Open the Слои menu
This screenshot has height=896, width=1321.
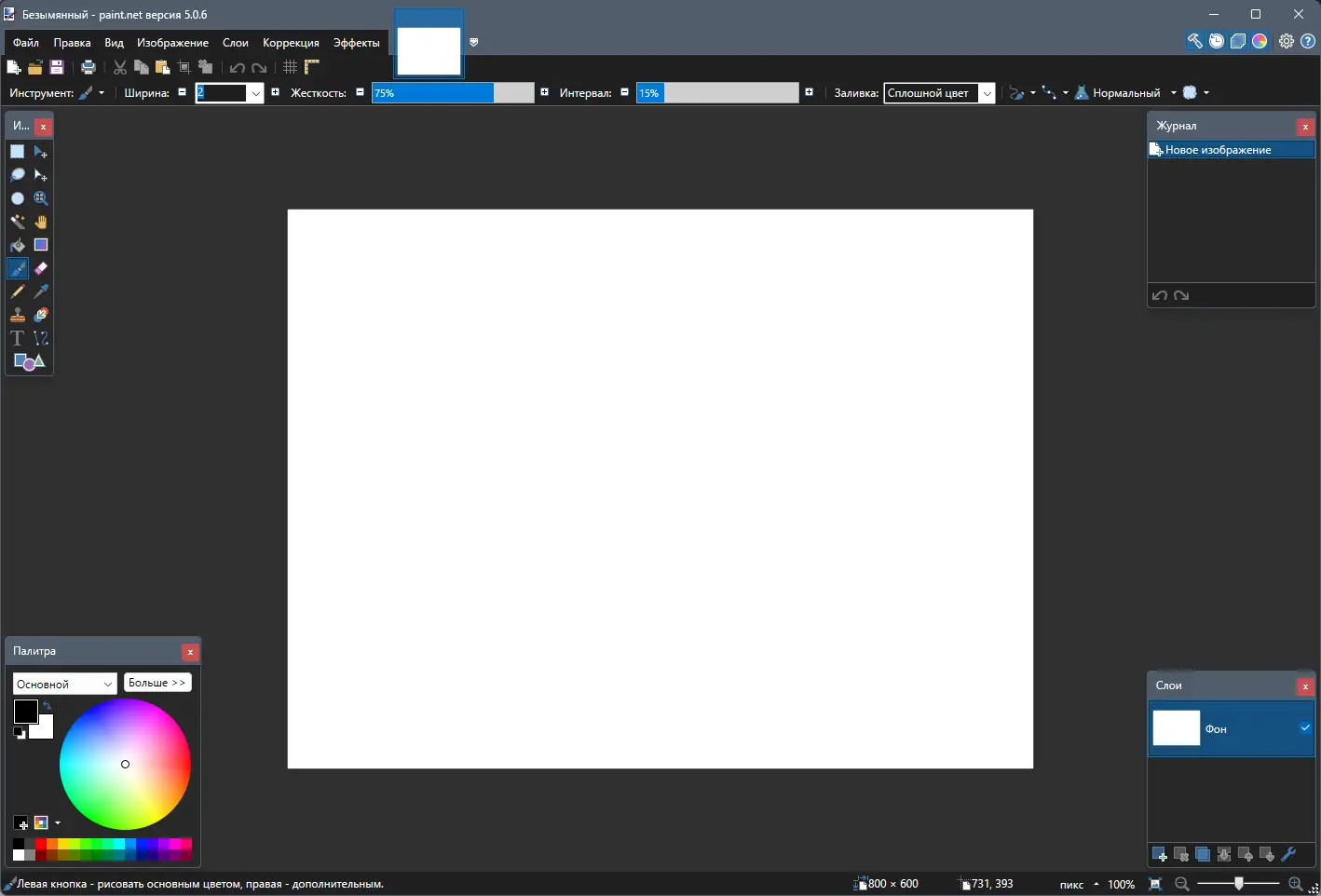tap(236, 43)
